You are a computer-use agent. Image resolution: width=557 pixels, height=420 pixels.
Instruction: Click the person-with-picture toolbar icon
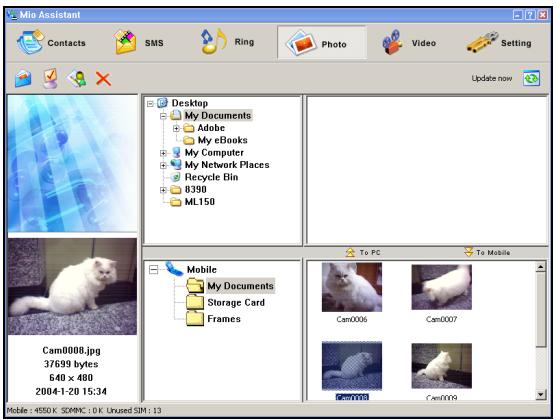coord(77,79)
